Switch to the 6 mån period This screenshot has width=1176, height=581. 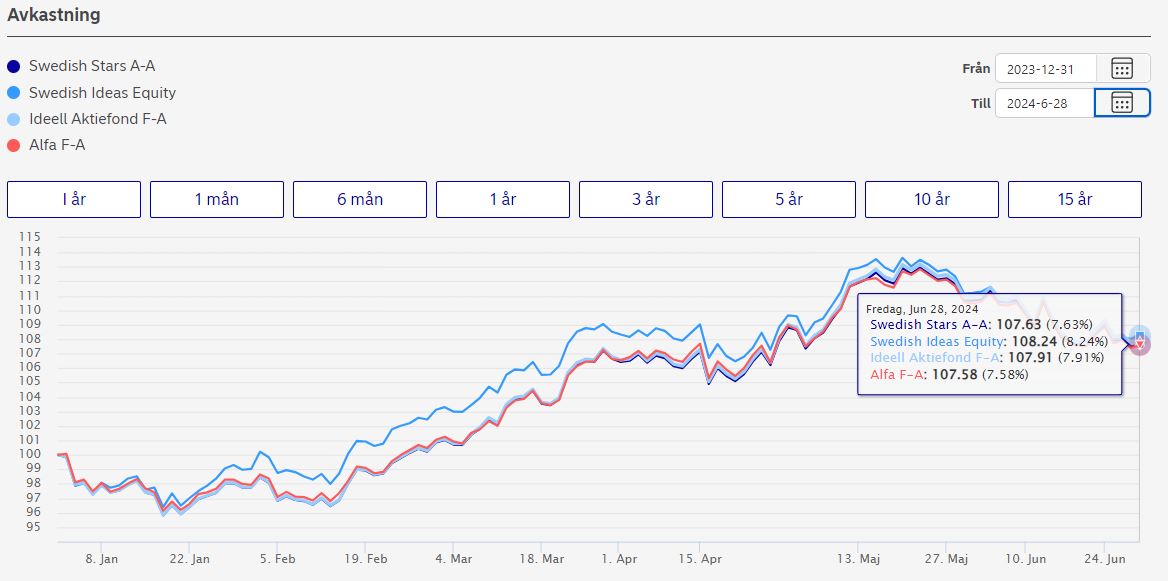pyautogui.click(x=360, y=199)
